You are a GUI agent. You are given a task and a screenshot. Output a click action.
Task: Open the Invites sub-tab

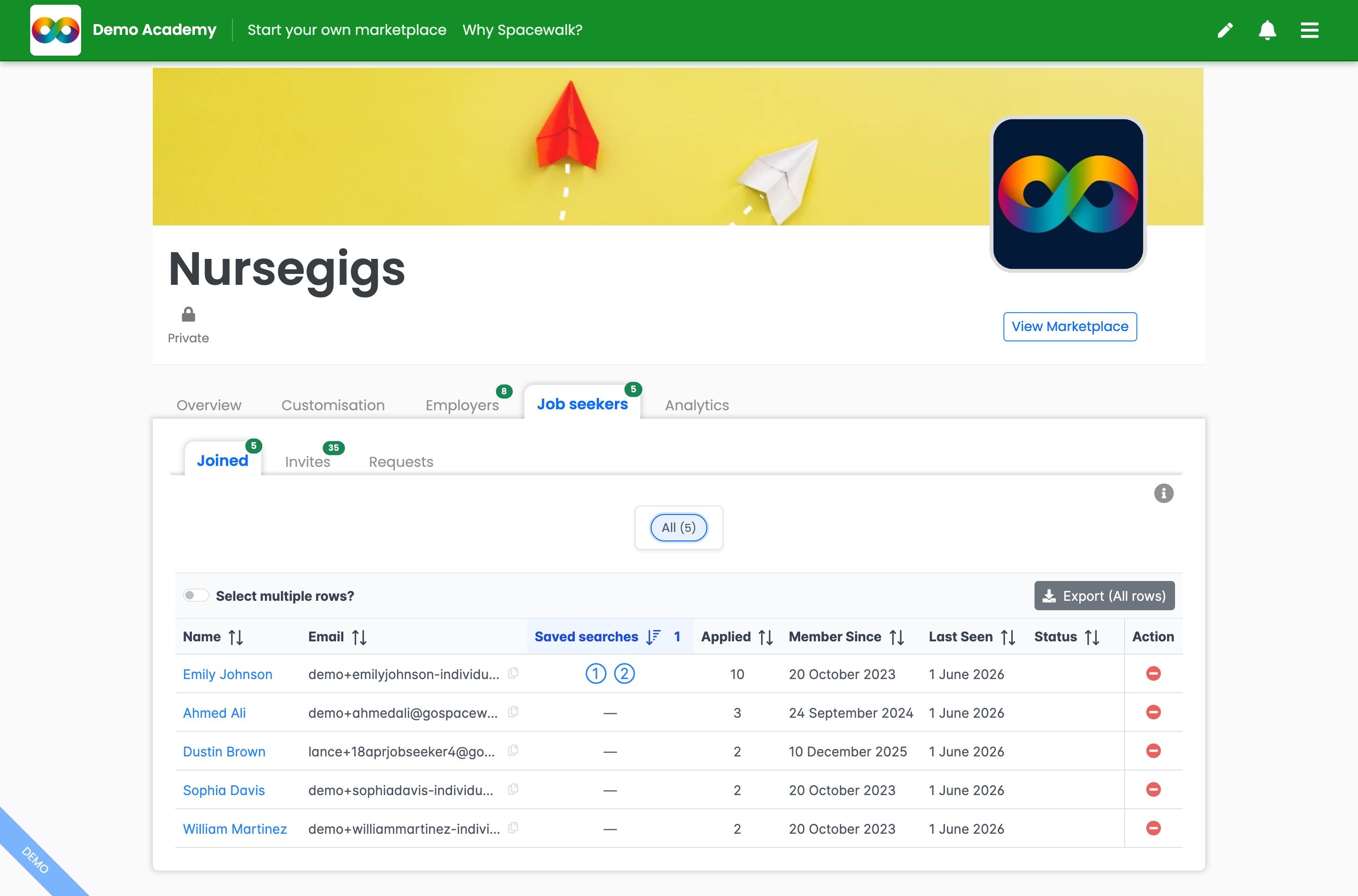(x=307, y=462)
